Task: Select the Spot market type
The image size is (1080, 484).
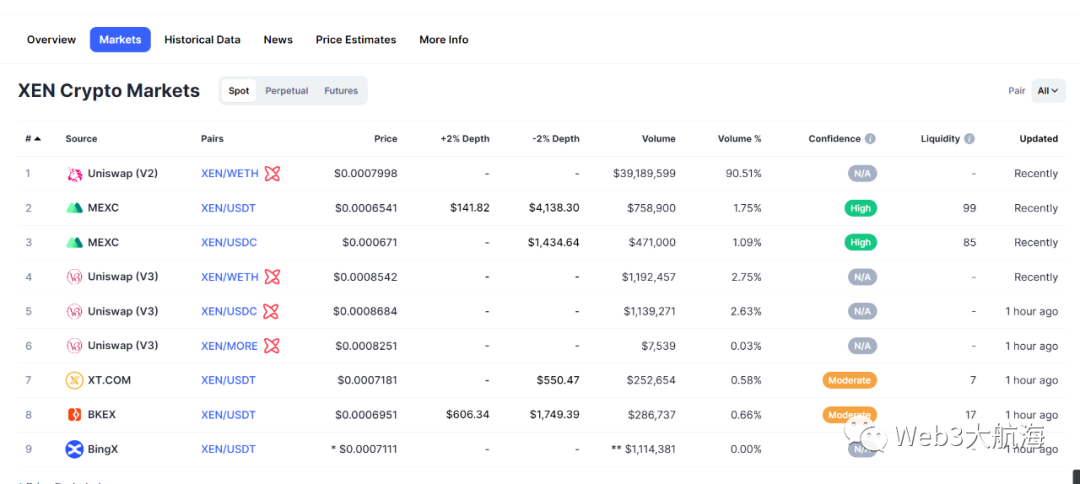Action: [x=239, y=91]
